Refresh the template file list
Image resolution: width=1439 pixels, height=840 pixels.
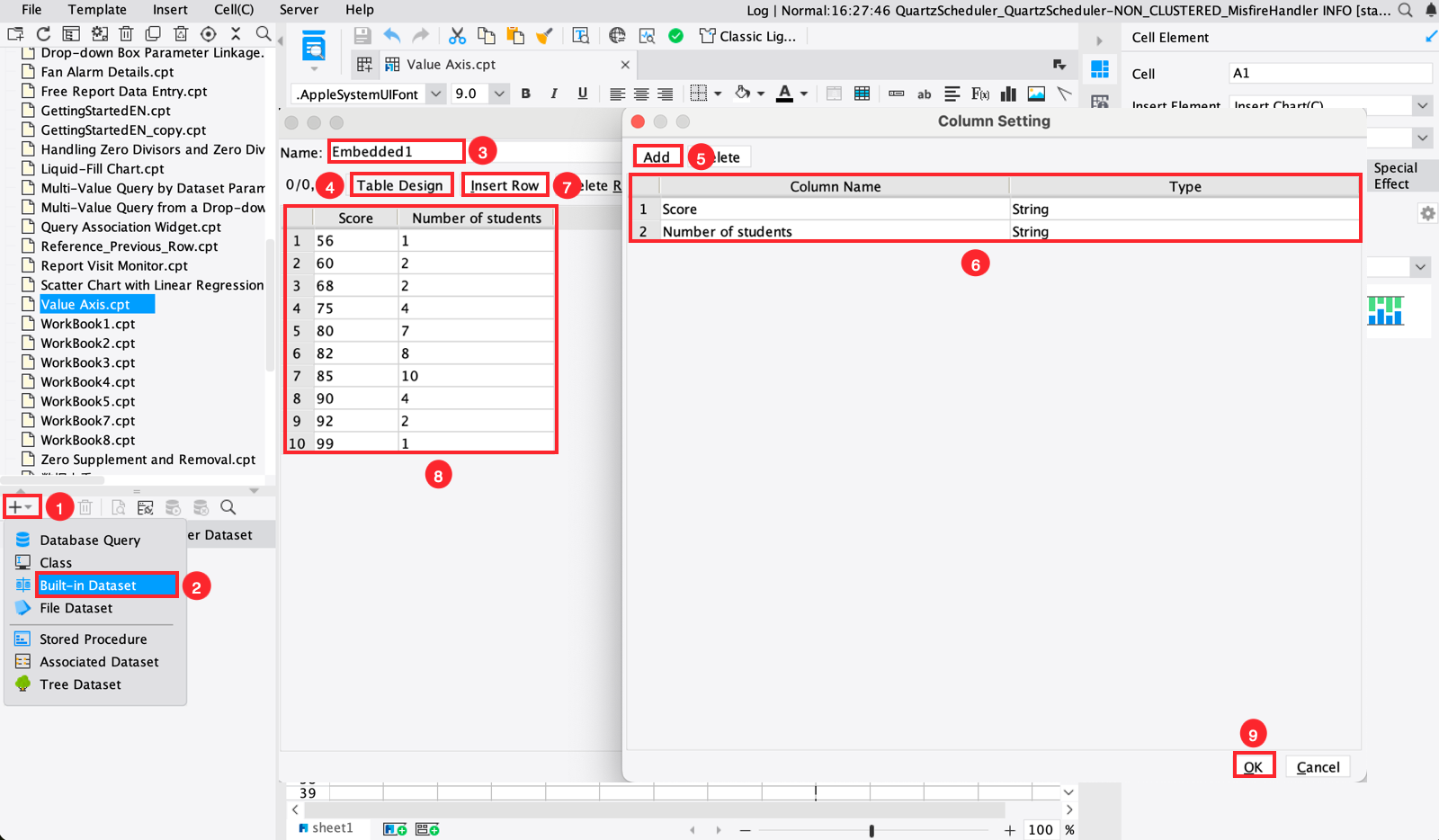43,33
